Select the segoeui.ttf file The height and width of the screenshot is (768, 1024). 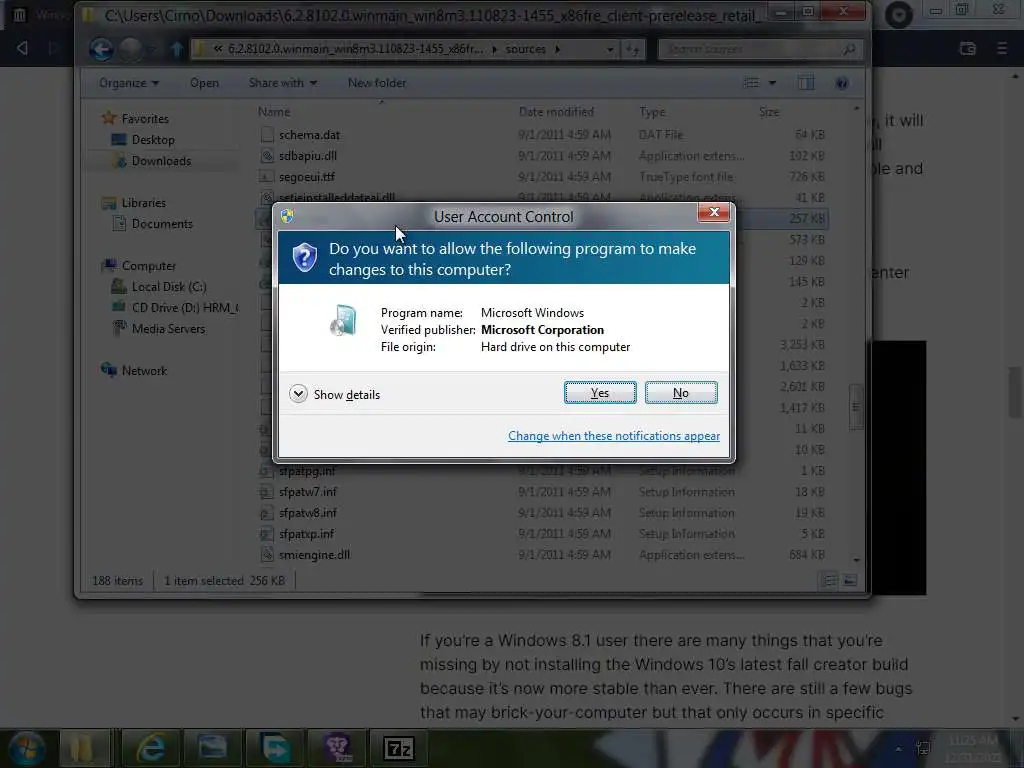542,176
